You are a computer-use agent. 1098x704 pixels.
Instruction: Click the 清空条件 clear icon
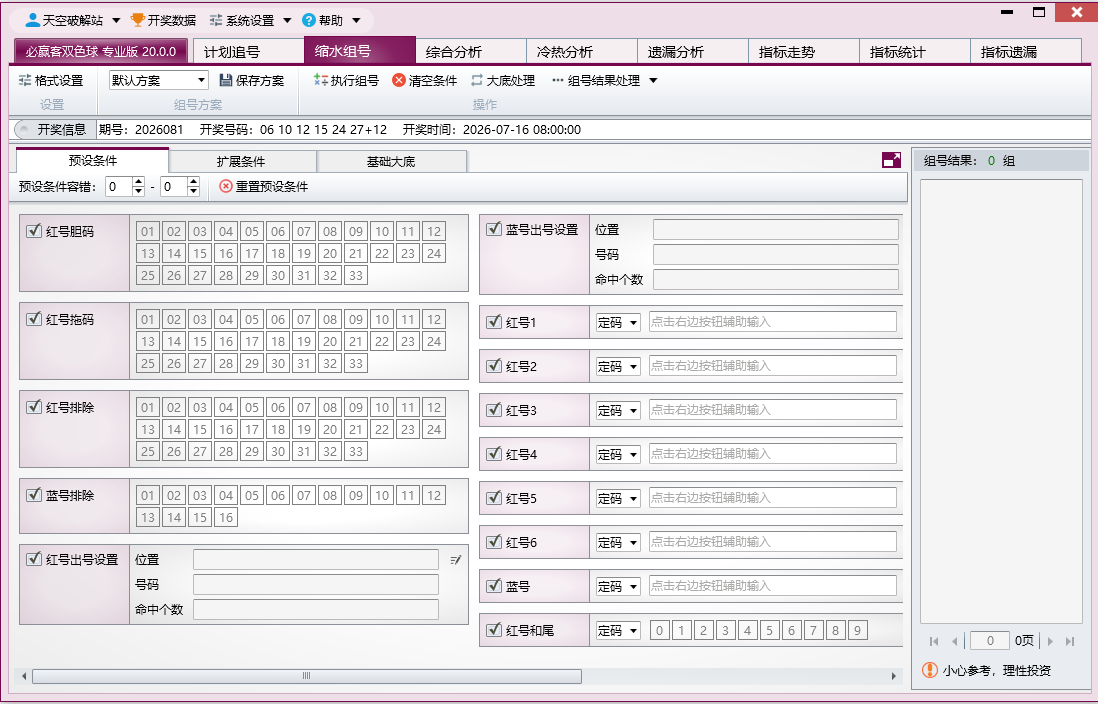click(x=398, y=81)
